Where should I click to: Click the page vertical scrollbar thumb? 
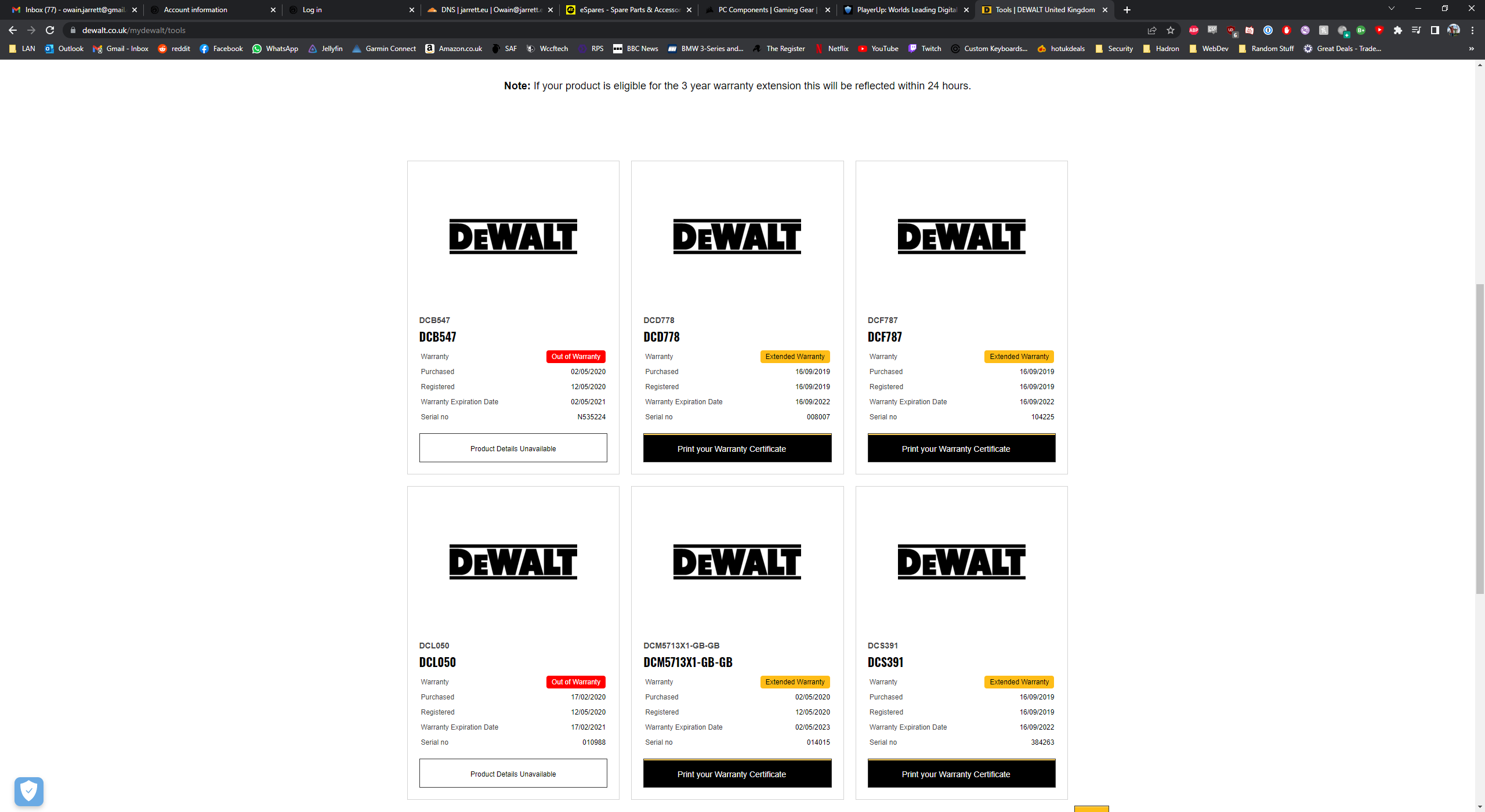pyautogui.click(x=1480, y=438)
